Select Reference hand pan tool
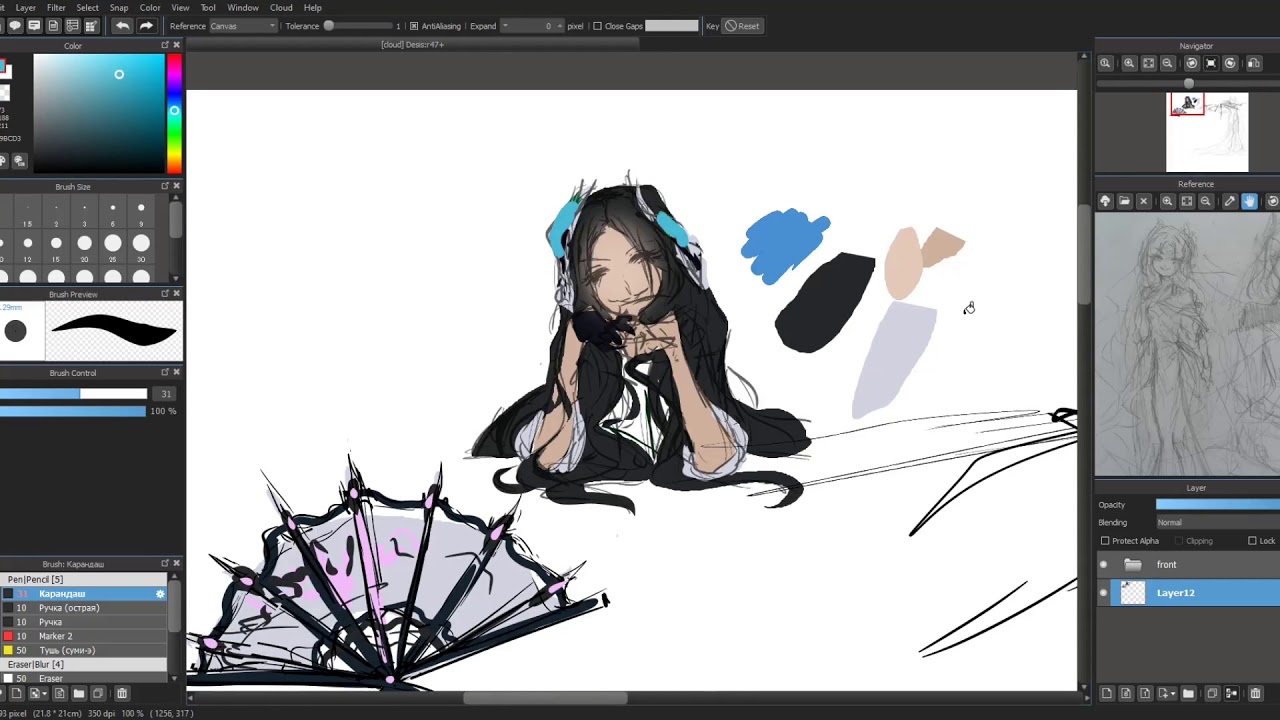 click(x=1249, y=201)
